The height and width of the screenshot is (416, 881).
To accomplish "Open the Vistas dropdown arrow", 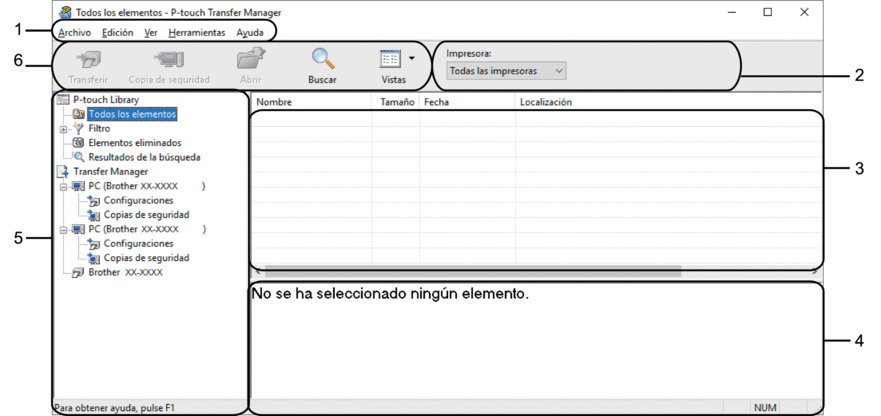I will [x=411, y=58].
